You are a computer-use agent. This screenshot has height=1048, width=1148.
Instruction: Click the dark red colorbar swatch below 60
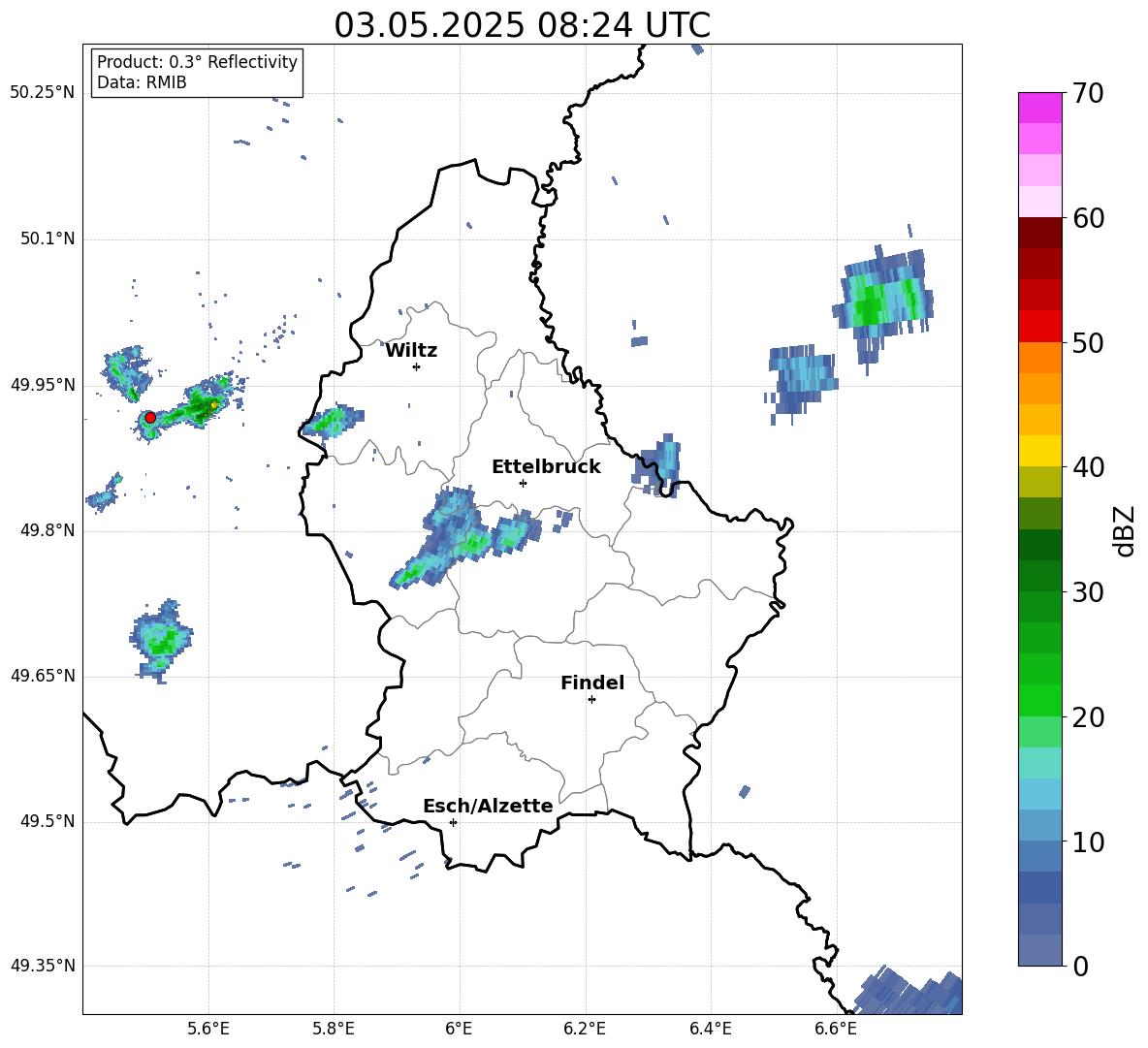[1039, 232]
